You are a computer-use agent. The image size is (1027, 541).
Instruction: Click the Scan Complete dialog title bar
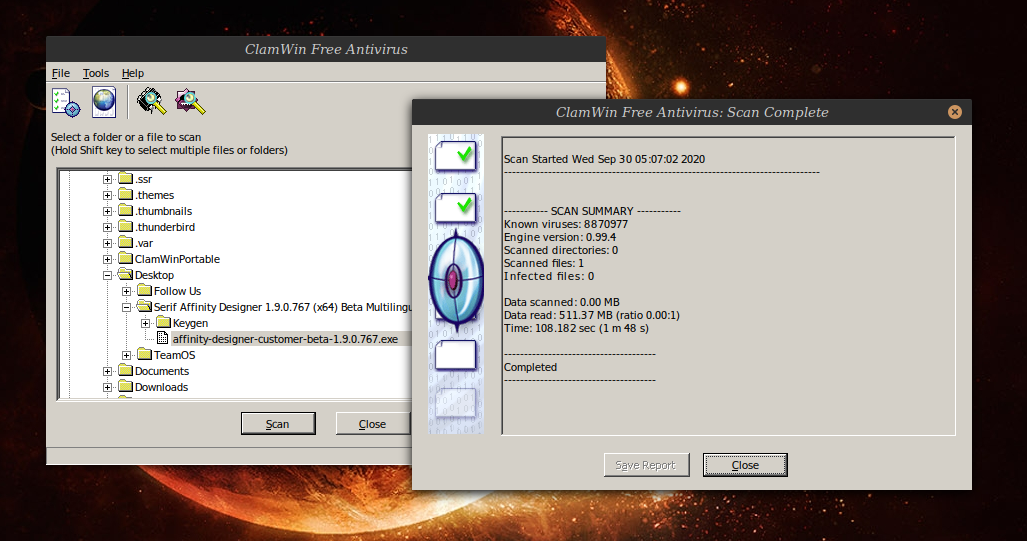(x=692, y=112)
